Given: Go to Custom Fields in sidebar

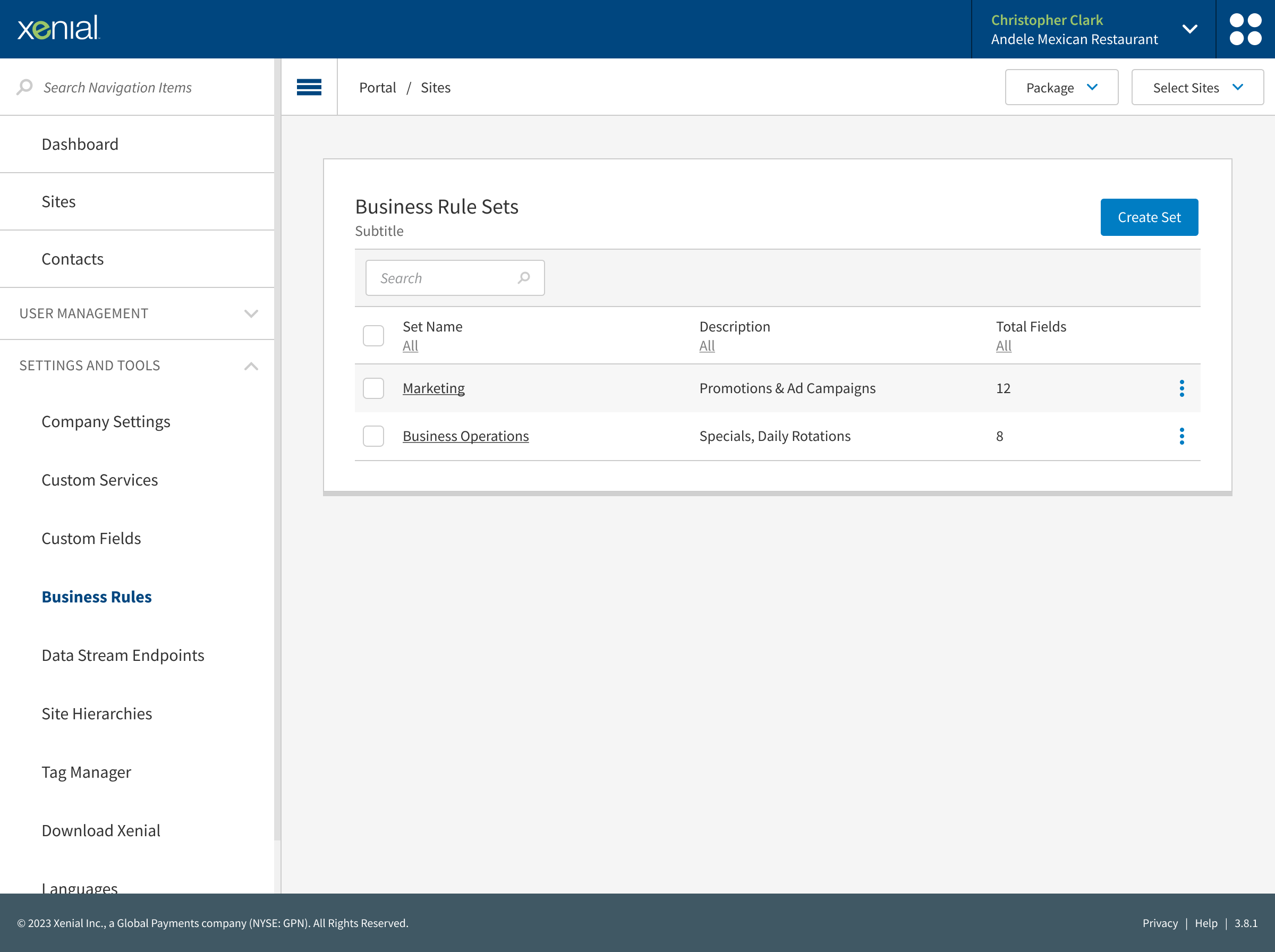Looking at the screenshot, I should (x=91, y=538).
